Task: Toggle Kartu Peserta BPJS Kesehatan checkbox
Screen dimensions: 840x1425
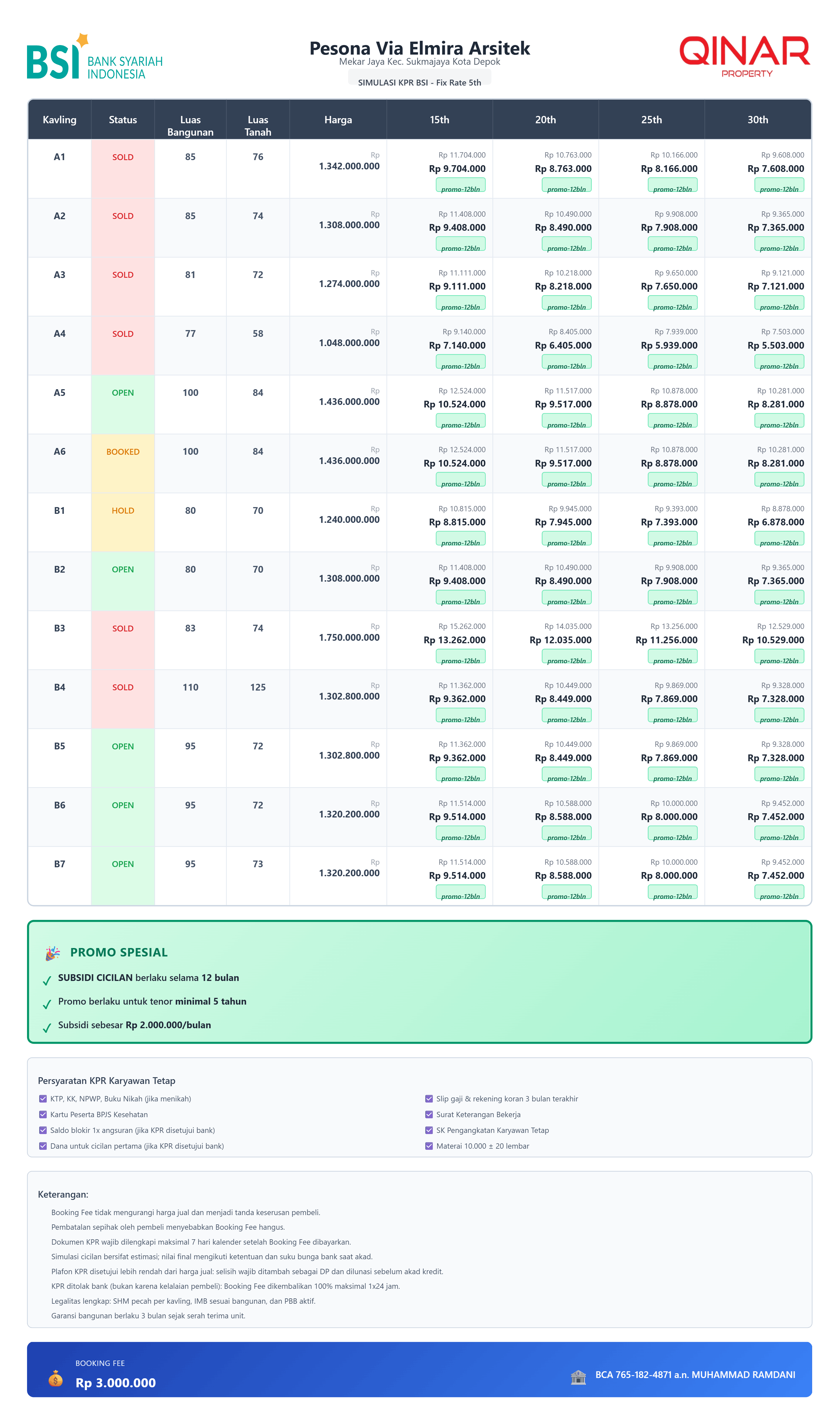Action: click(x=43, y=1114)
